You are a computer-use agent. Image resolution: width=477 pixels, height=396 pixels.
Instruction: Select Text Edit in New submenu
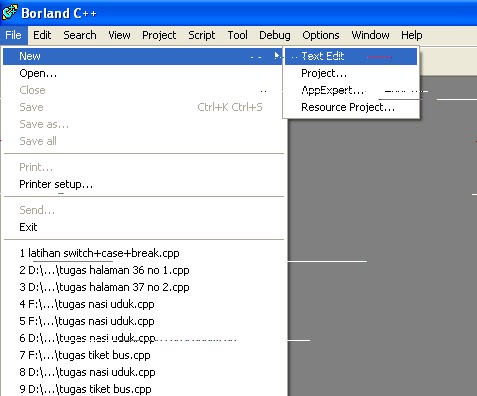tap(351, 56)
